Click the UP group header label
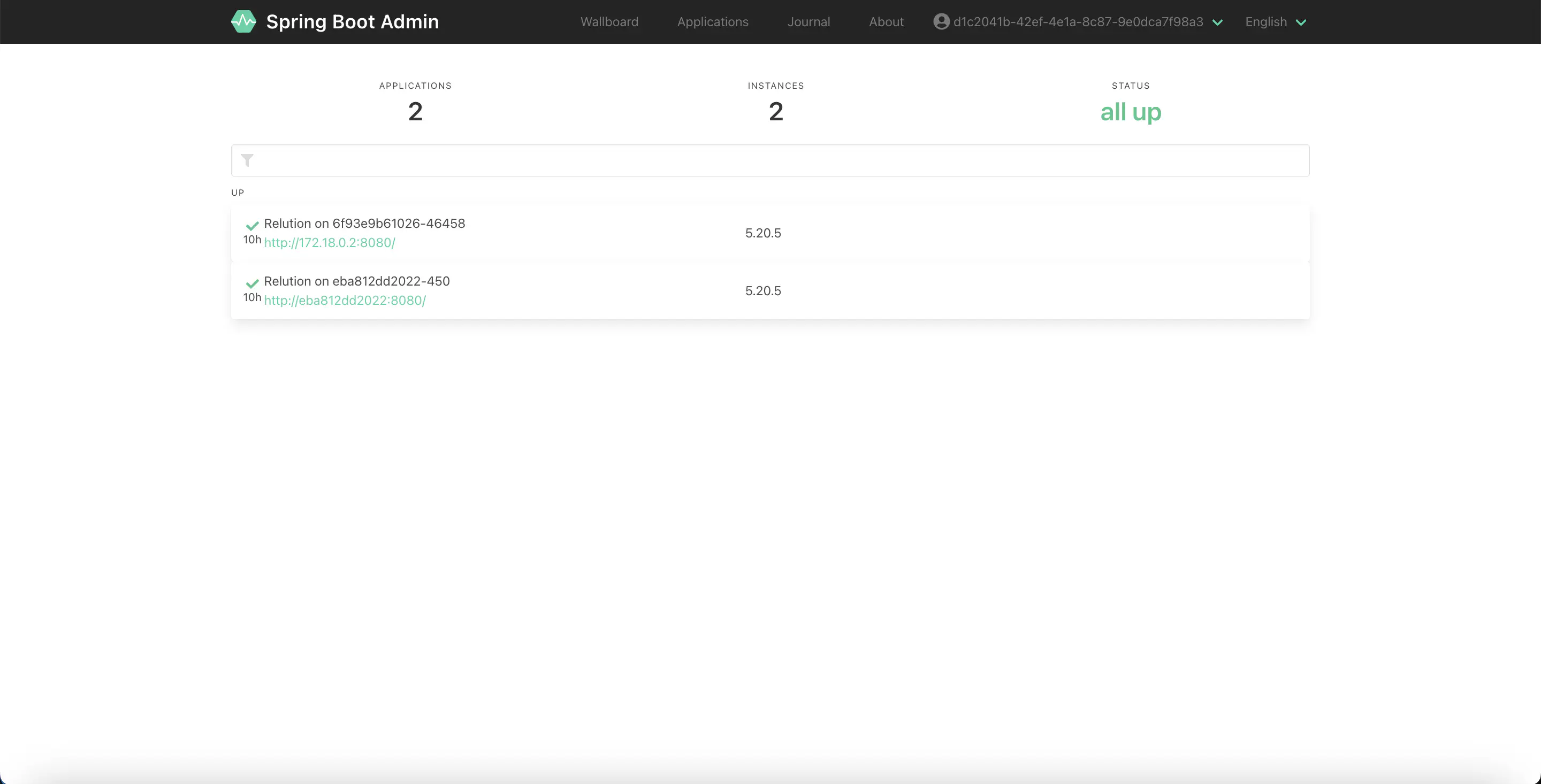This screenshot has height=784, width=1541. click(238, 193)
